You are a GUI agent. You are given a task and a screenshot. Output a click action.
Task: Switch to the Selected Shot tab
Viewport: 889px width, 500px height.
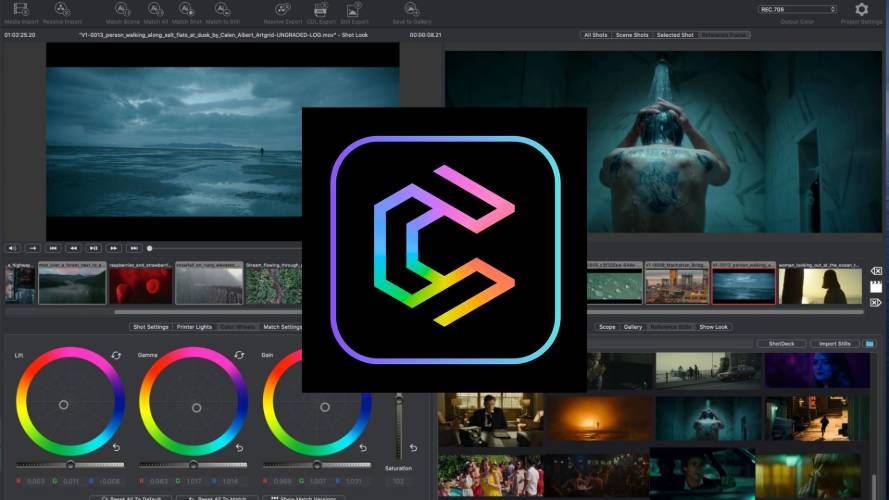(x=675, y=35)
